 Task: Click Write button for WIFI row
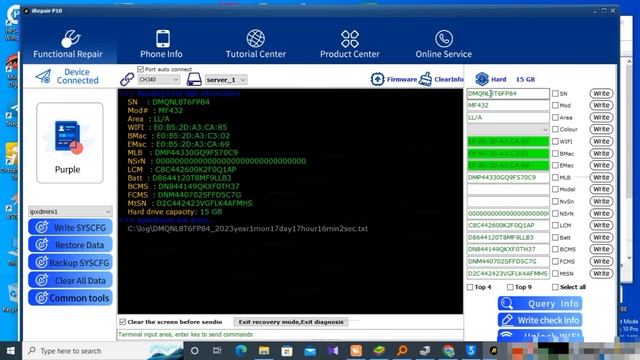(x=601, y=141)
